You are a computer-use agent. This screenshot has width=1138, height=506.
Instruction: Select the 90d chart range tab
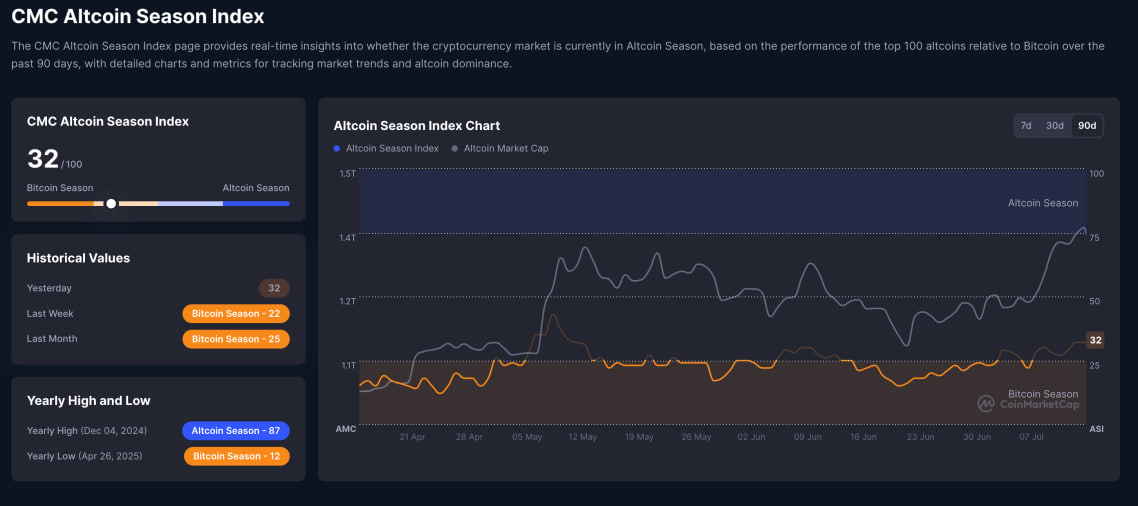(x=1086, y=126)
